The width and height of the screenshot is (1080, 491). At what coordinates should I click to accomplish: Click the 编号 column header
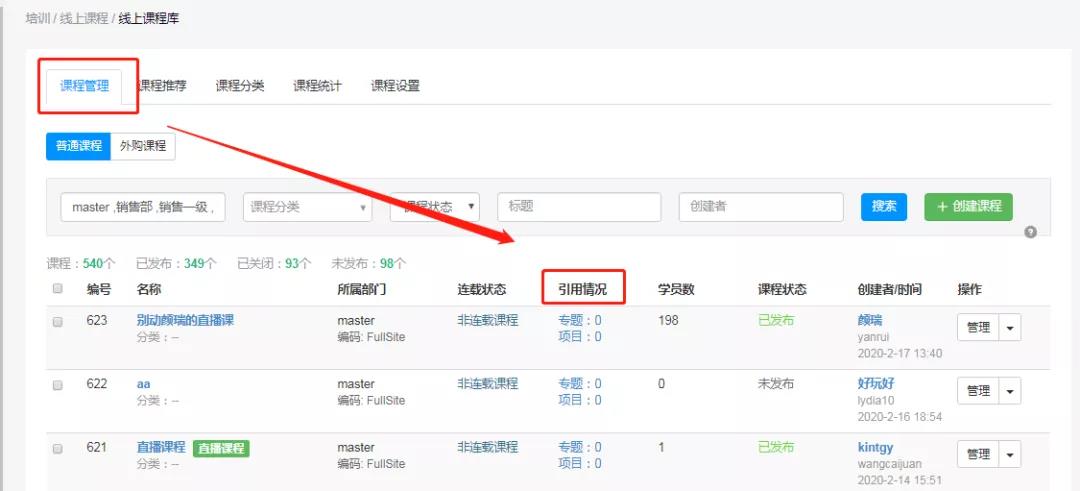tap(98, 289)
